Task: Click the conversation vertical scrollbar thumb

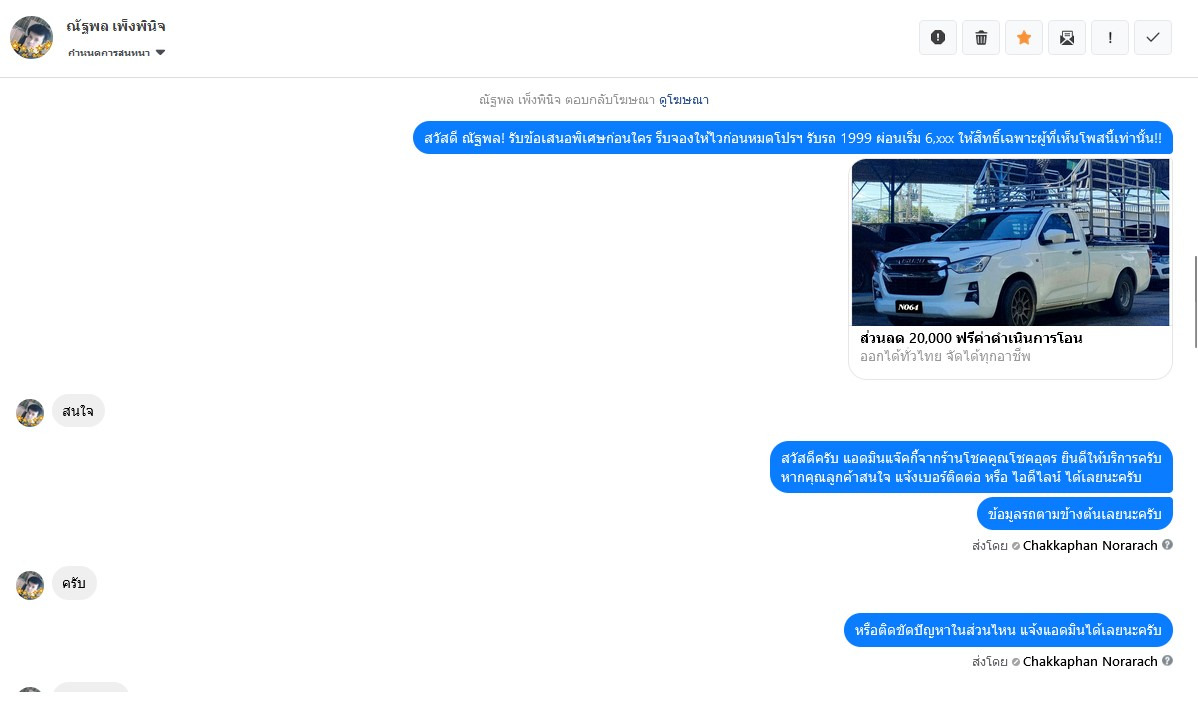Action: 1195,302
